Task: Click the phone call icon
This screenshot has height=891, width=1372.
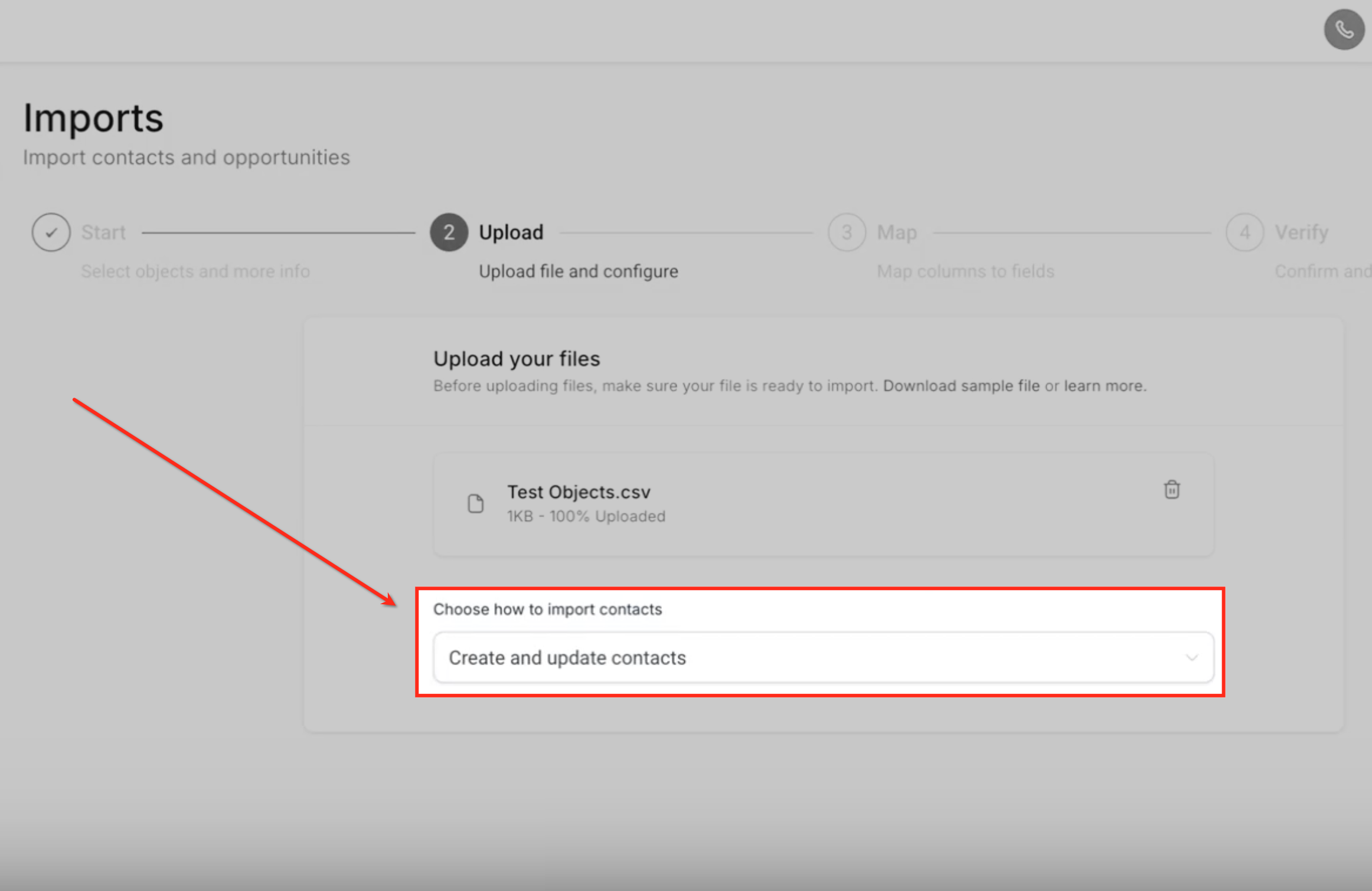Action: click(x=1344, y=30)
